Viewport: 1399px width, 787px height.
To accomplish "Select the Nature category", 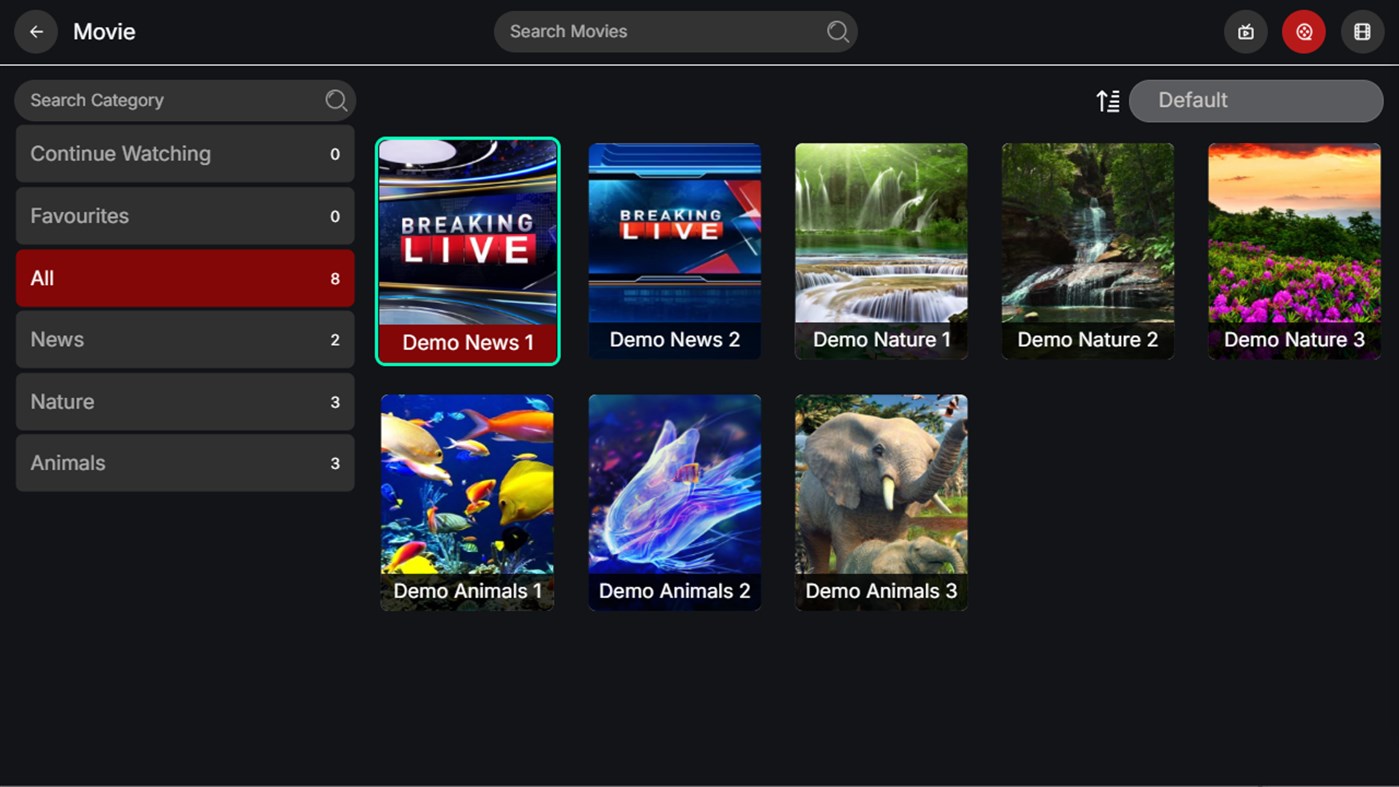I will [185, 401].
